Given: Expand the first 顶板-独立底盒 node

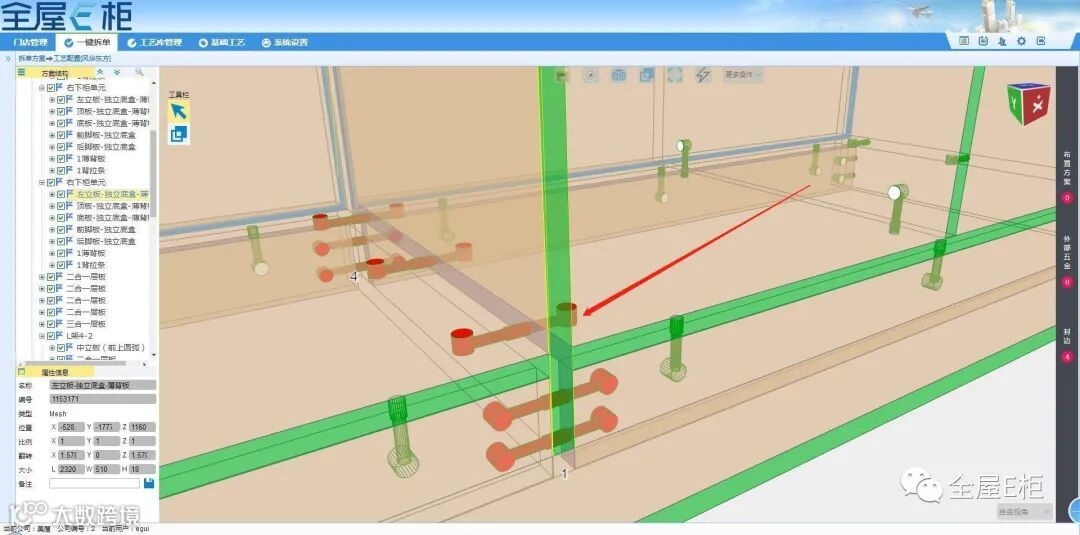Looking at the screenshot, I should point(52,112).
